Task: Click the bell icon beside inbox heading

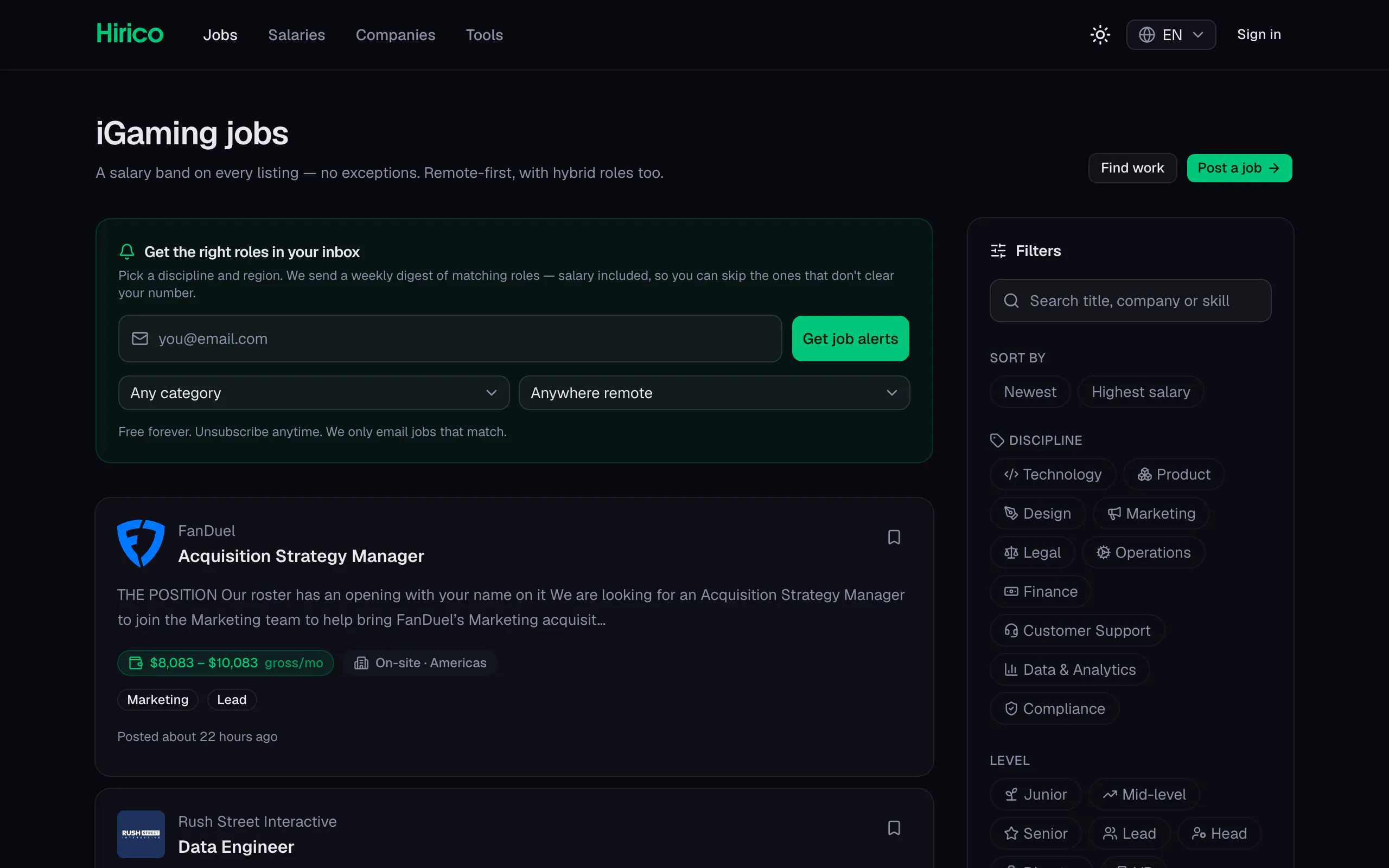Action: click(x=127, y=251)
